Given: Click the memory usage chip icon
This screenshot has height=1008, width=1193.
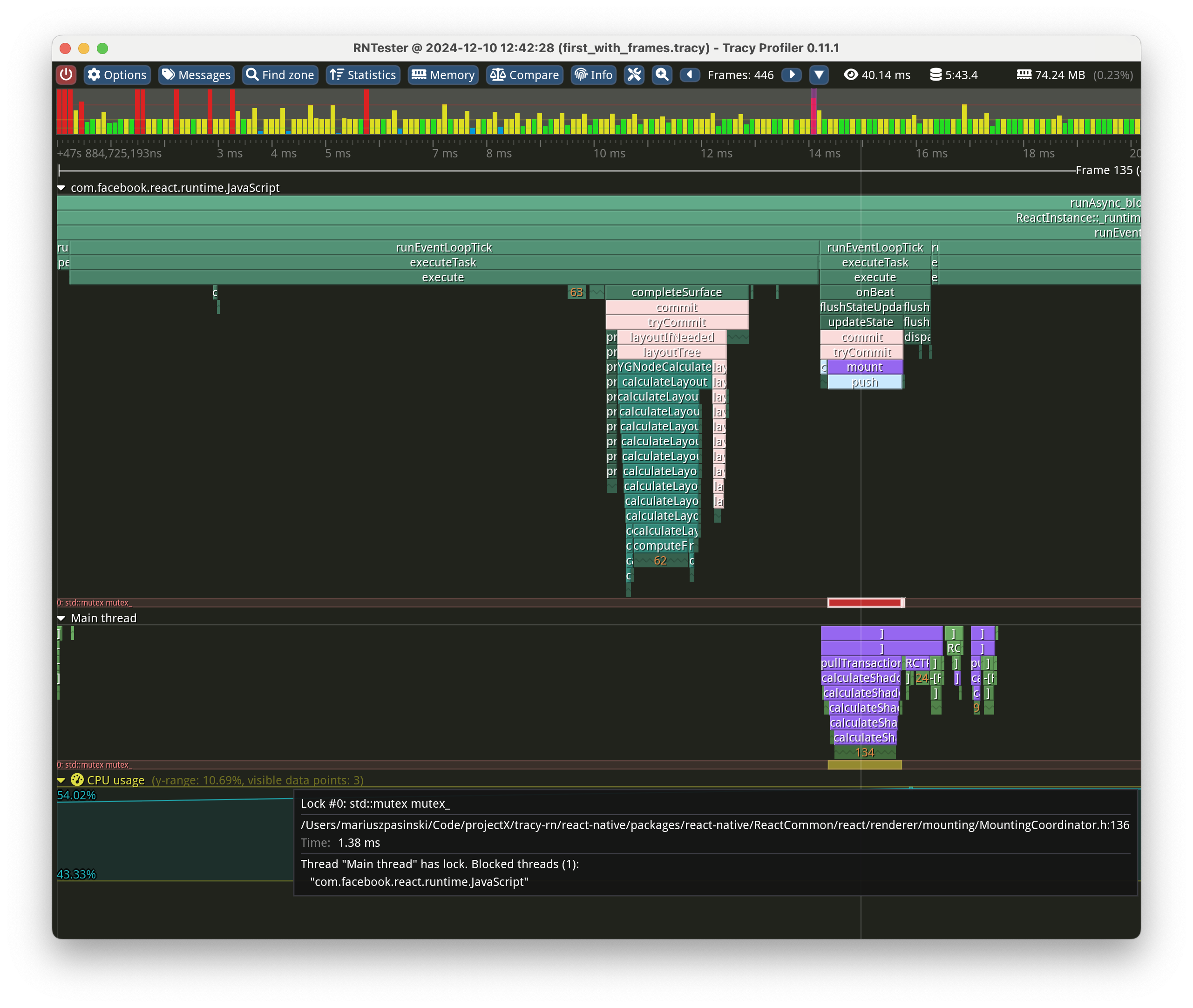Looking at the screenshot, I should coord(1024,75).
